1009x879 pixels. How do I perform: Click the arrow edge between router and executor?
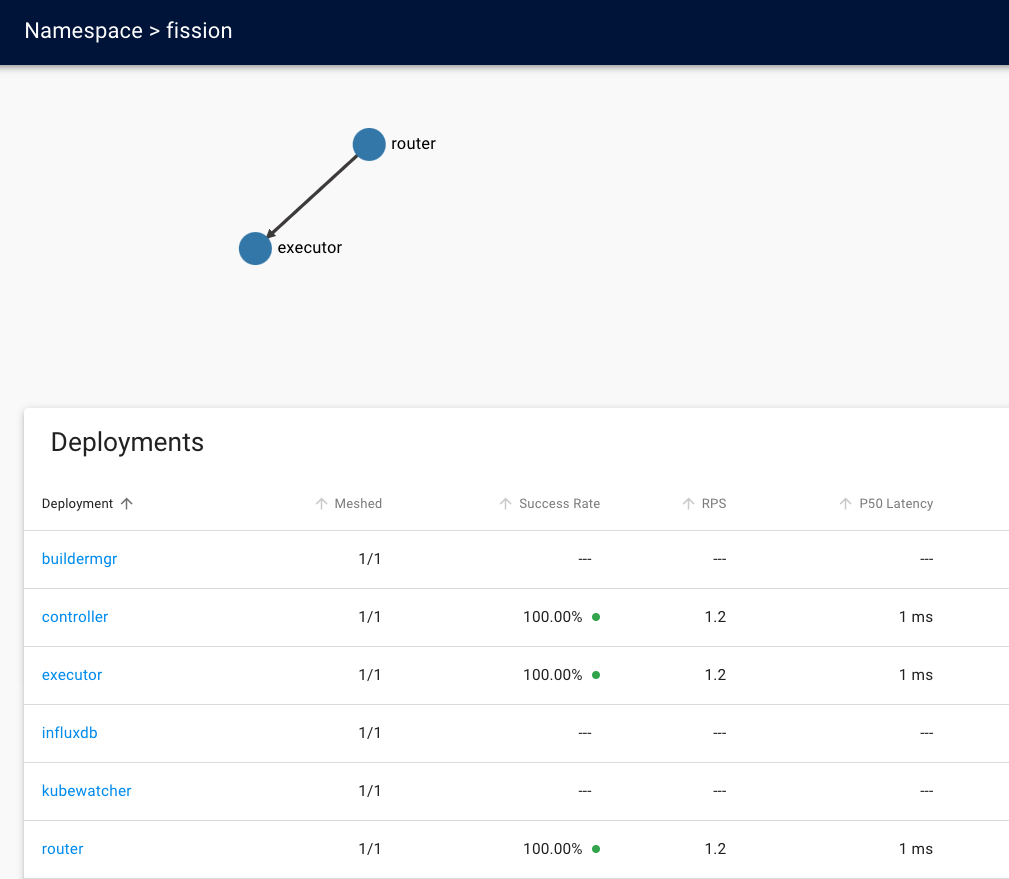click(312, 196)
